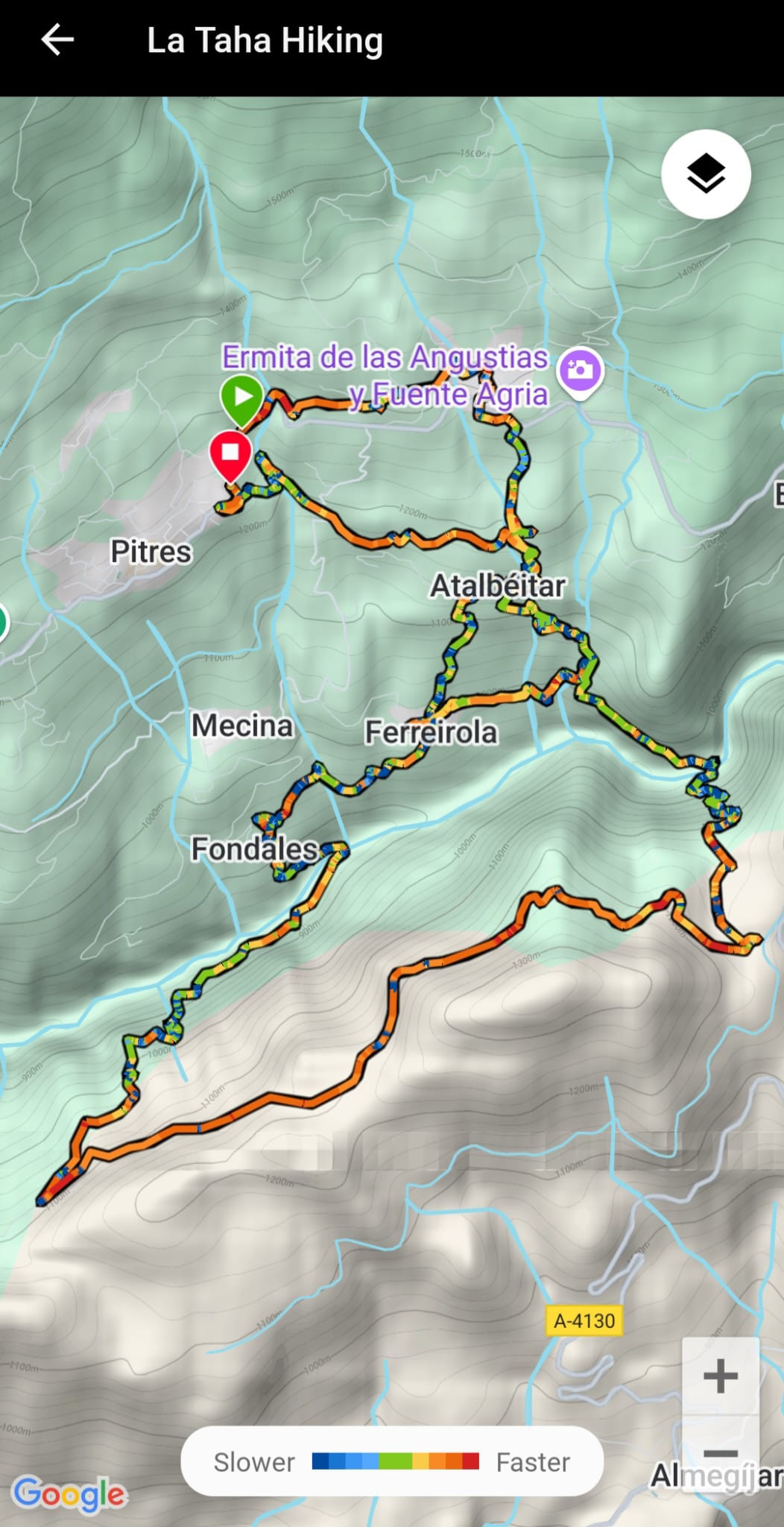Tap the La Taha Hiking title
The width and height of the screenshot is (784, 1527).
click(265, 40)
